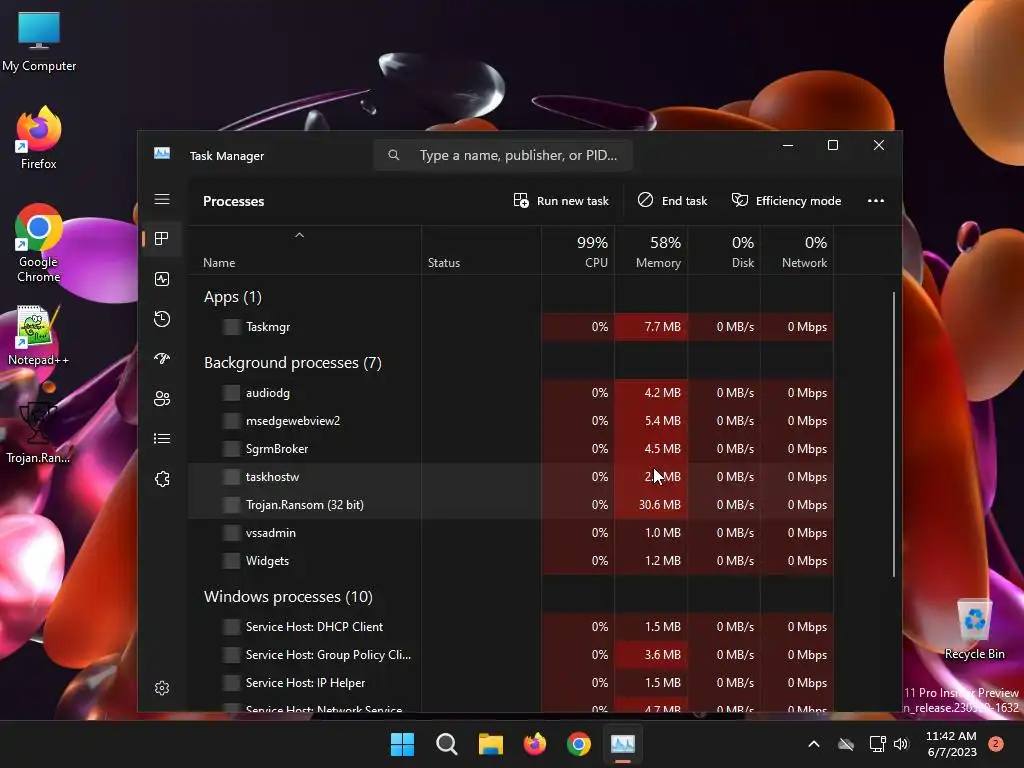Select the Taskmgr process row

point(511,327)
